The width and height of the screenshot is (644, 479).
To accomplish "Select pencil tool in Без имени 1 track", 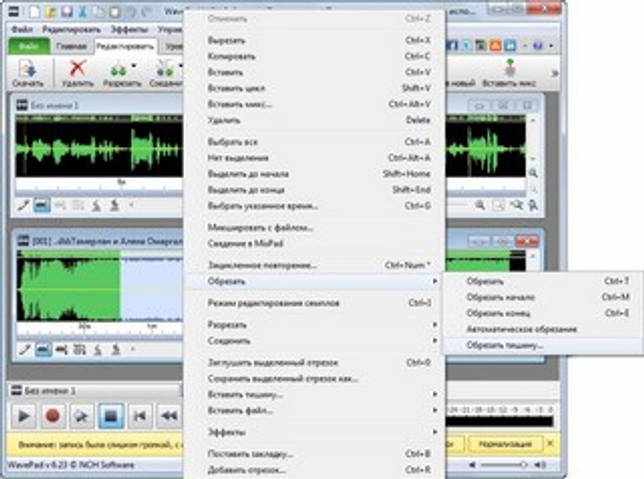I will (23, 205).
